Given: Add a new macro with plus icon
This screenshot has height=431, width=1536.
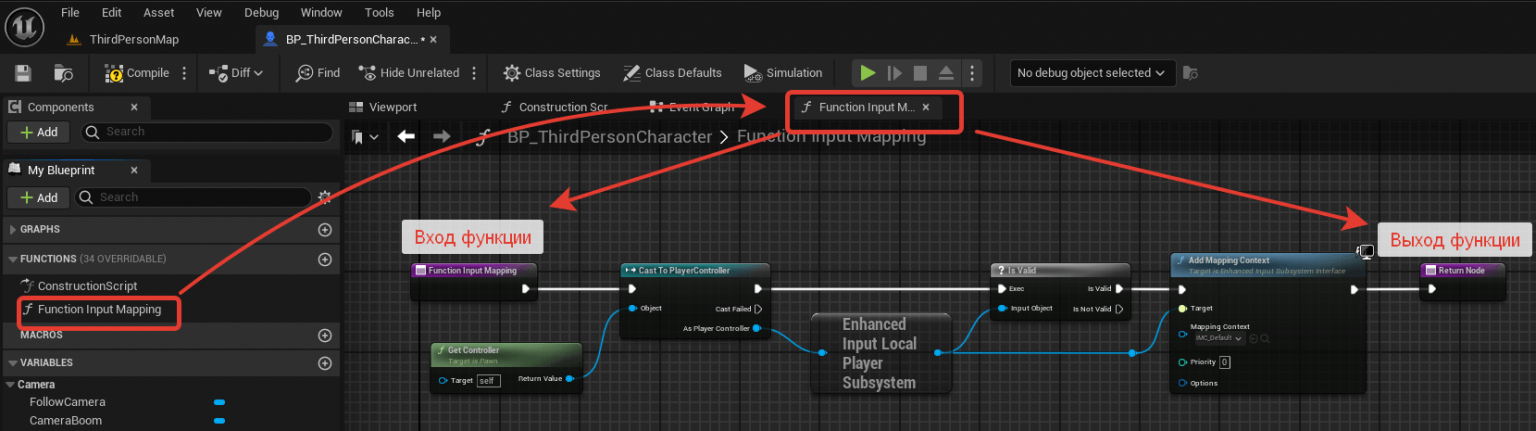Looking at the screenshot, I should (x=324, y=336).
